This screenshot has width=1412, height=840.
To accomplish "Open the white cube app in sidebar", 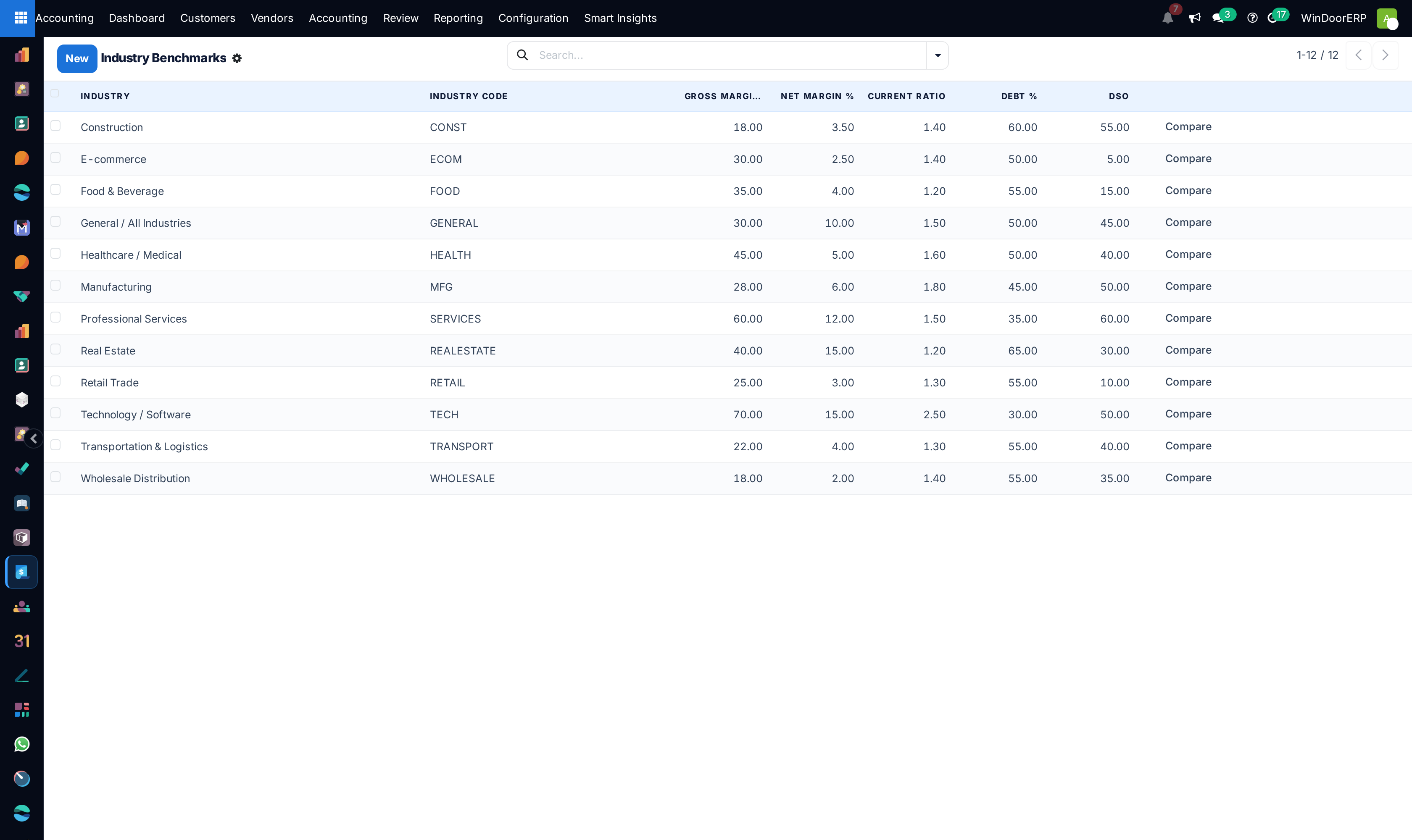I will [21, 399].
